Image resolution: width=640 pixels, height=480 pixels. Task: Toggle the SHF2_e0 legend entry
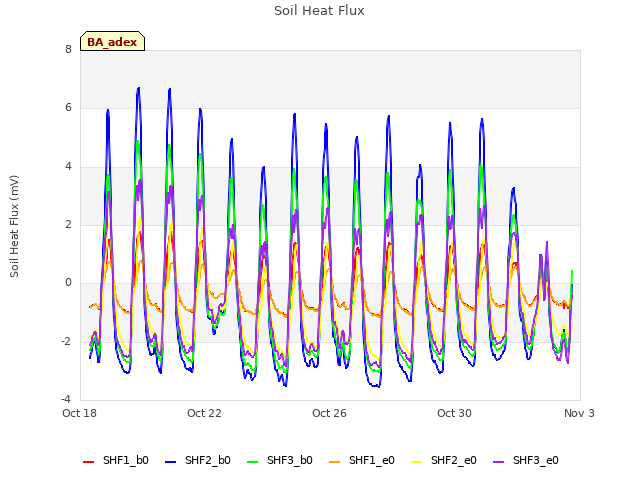point(444,460)
